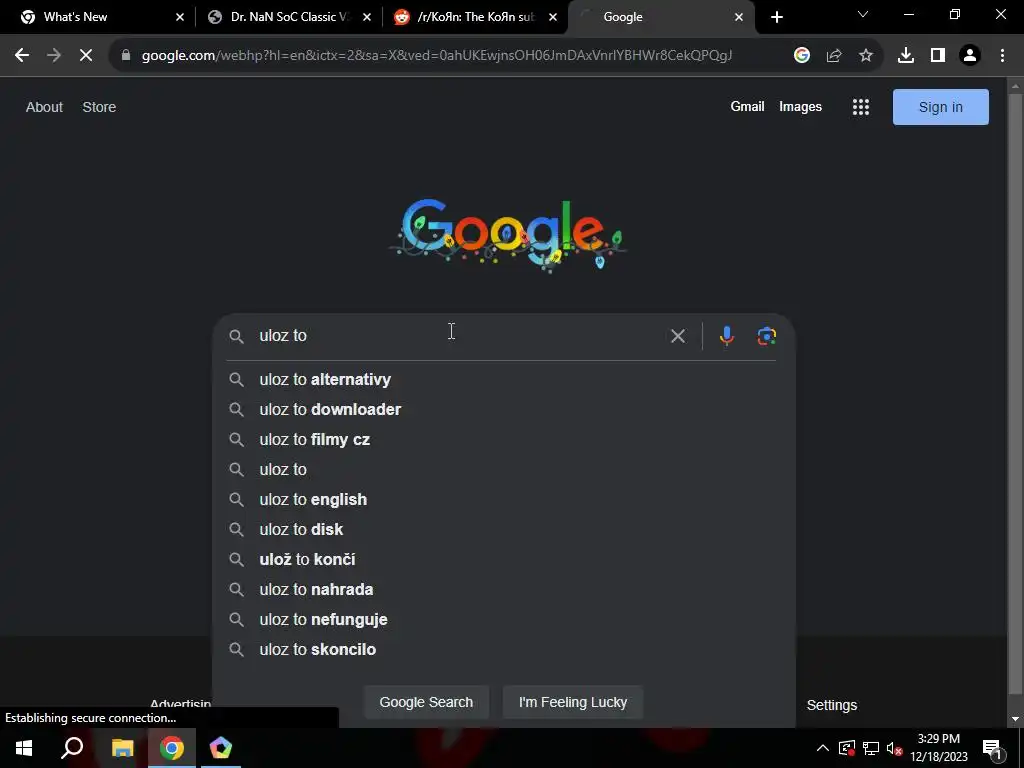Switch to /r/KoЯn subreddit tab
Screen dimensions: 1024x768
[475, 17]
